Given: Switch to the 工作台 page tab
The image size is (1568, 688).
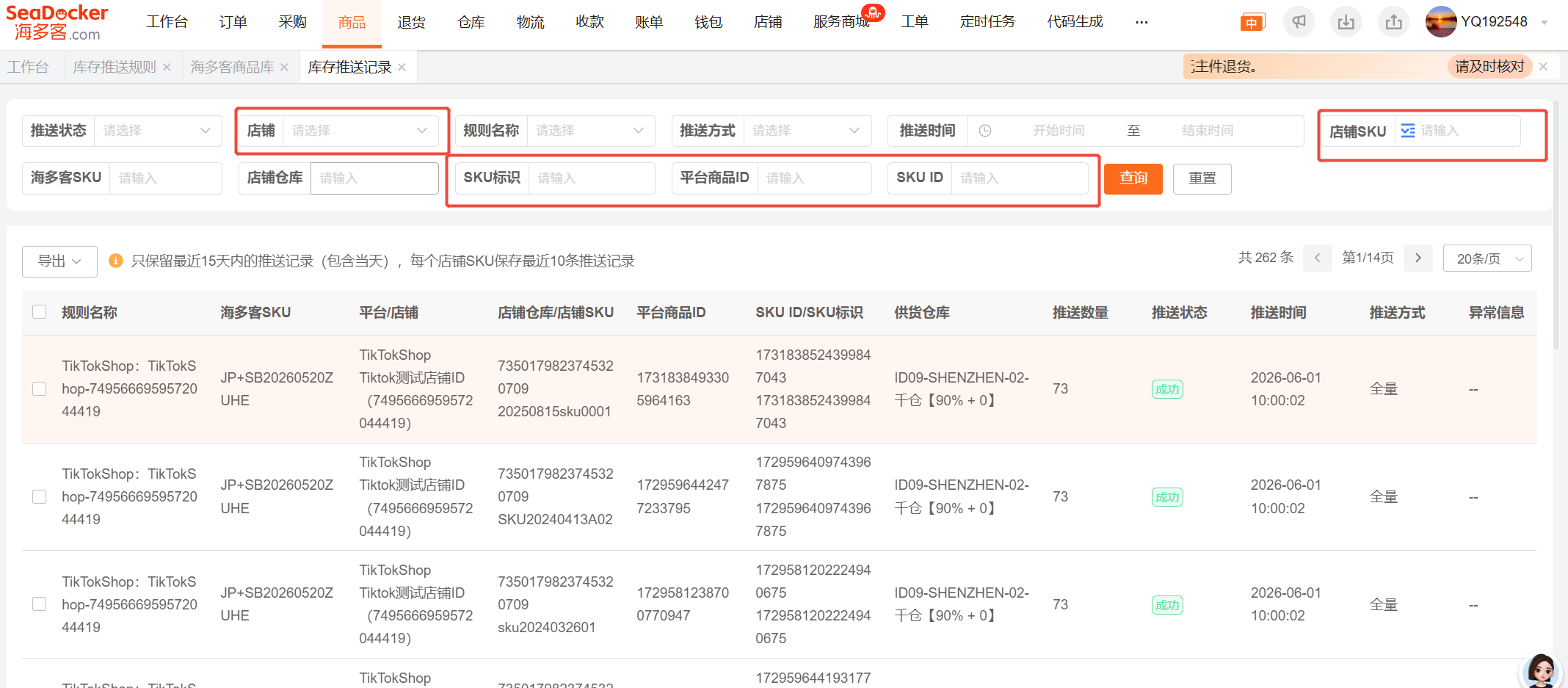Looking at the screenshot, I should pos(28,67).
